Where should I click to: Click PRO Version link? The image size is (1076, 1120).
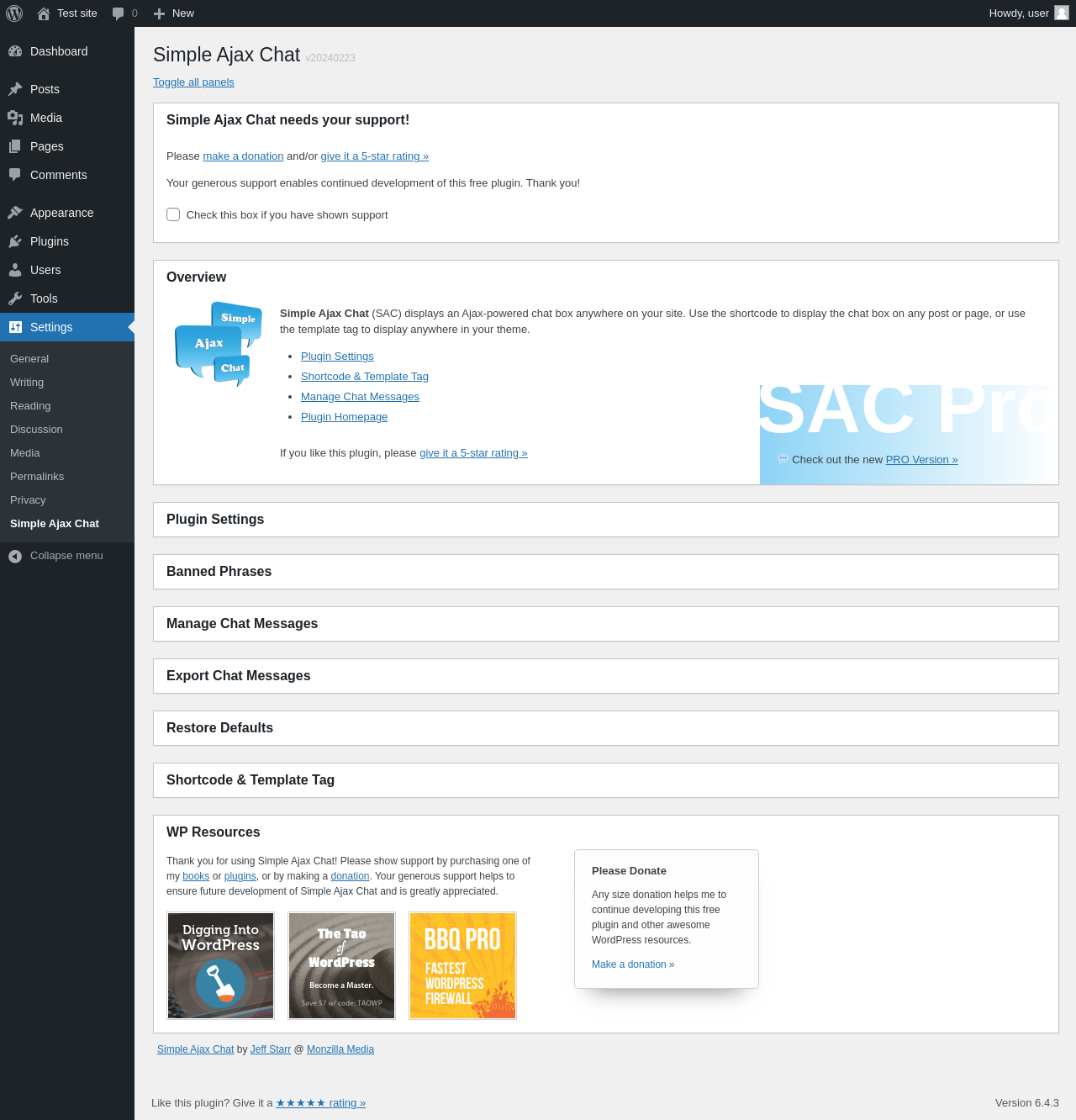click(x=921, y=460)
